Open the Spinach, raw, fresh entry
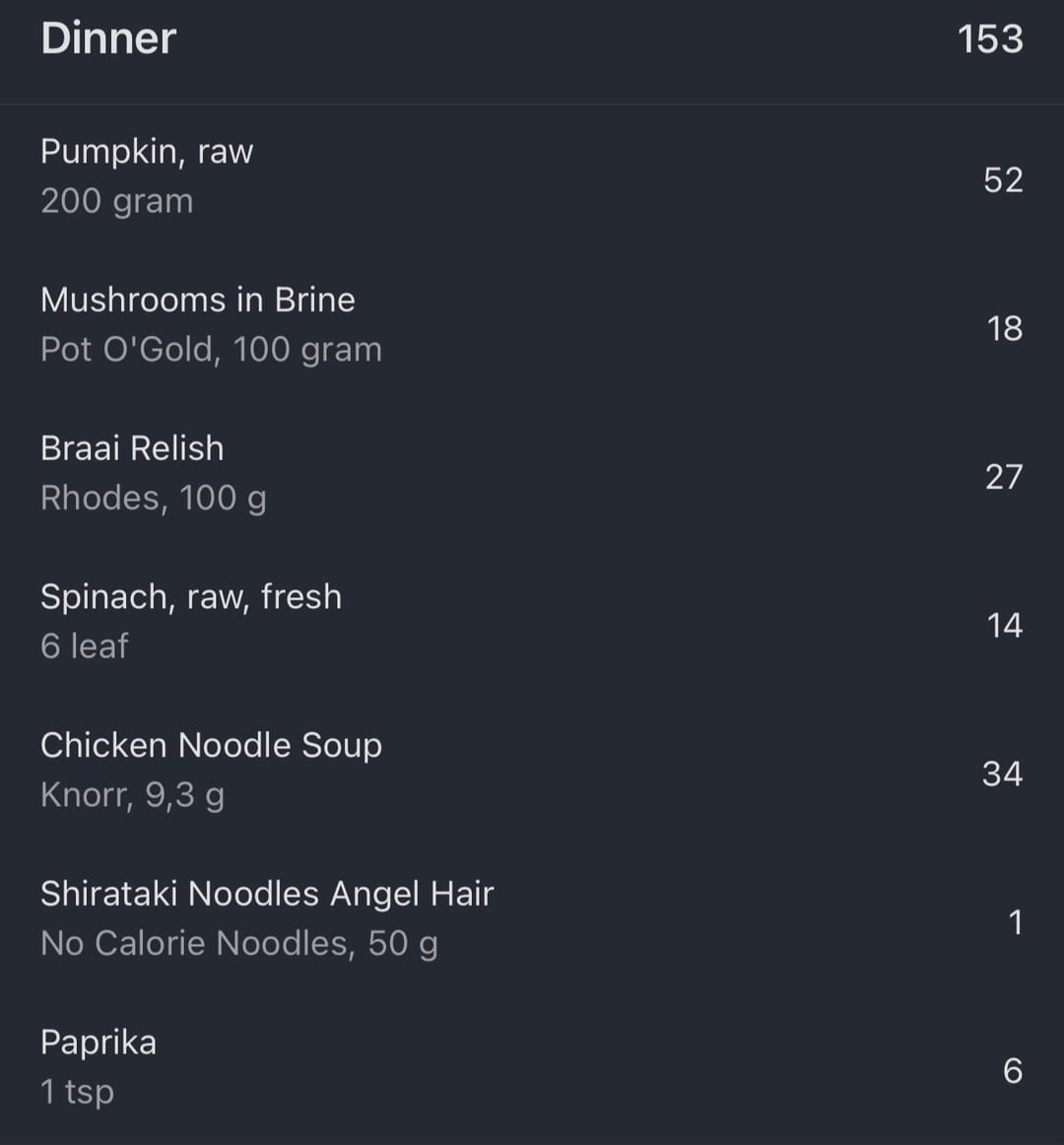 (190, 597)
